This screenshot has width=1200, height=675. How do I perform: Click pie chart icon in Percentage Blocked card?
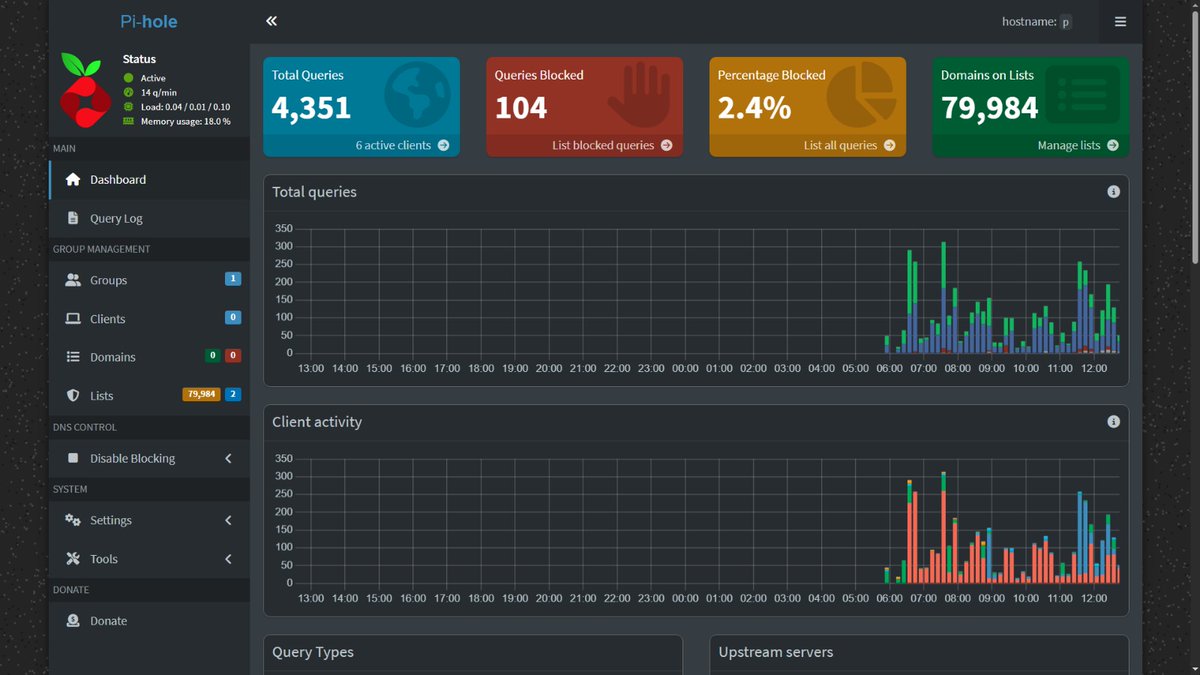[x=863, y=95]
